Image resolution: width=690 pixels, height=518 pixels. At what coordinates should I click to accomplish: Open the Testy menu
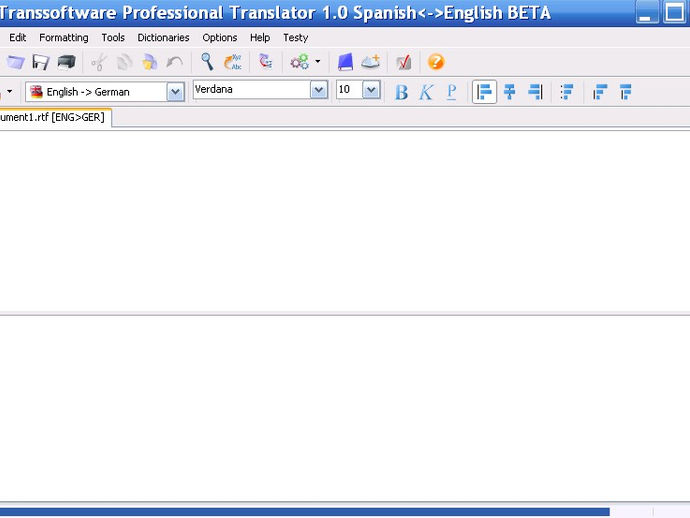click(x=295, y=38)
